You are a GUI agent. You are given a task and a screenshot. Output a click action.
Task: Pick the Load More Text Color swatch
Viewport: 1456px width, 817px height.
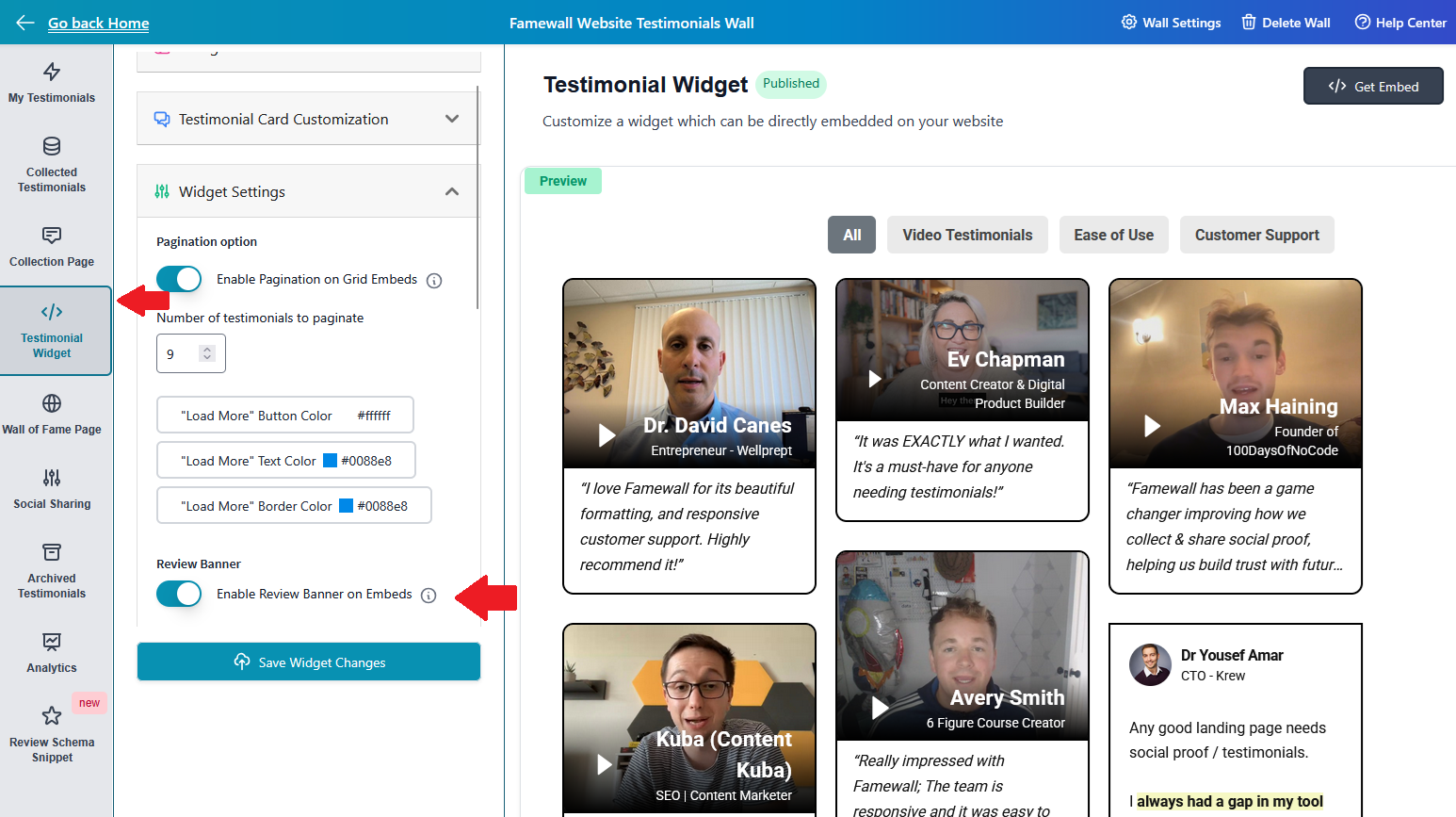[x=330, y=461]
